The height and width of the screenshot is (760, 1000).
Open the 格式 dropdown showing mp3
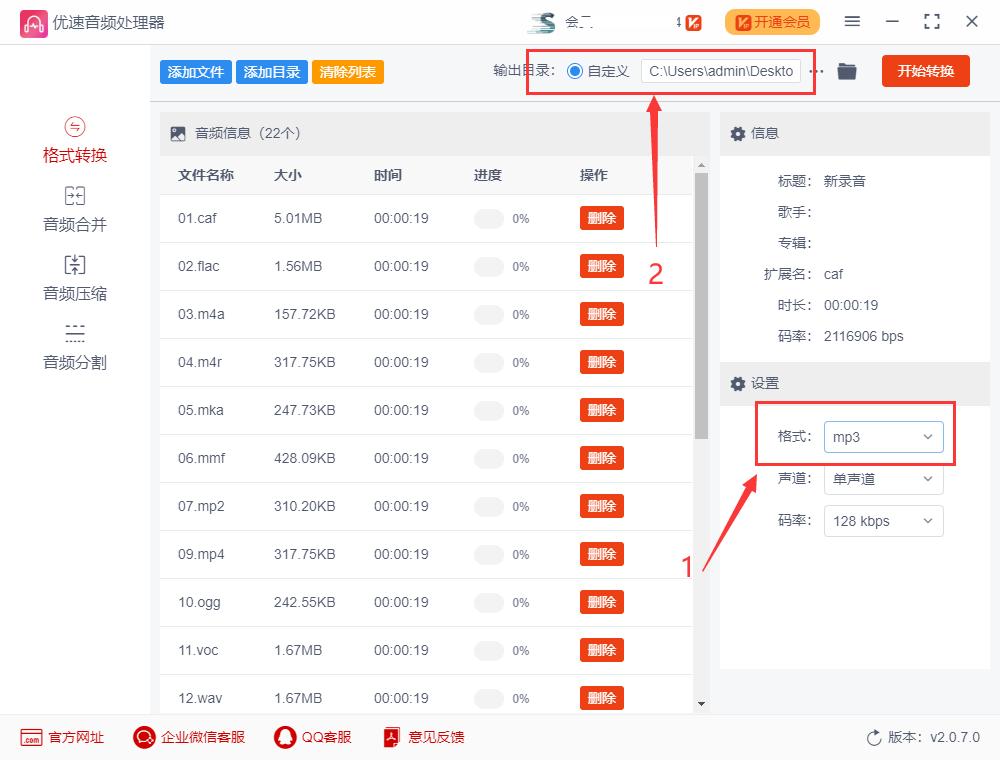(x=883, y=437)
